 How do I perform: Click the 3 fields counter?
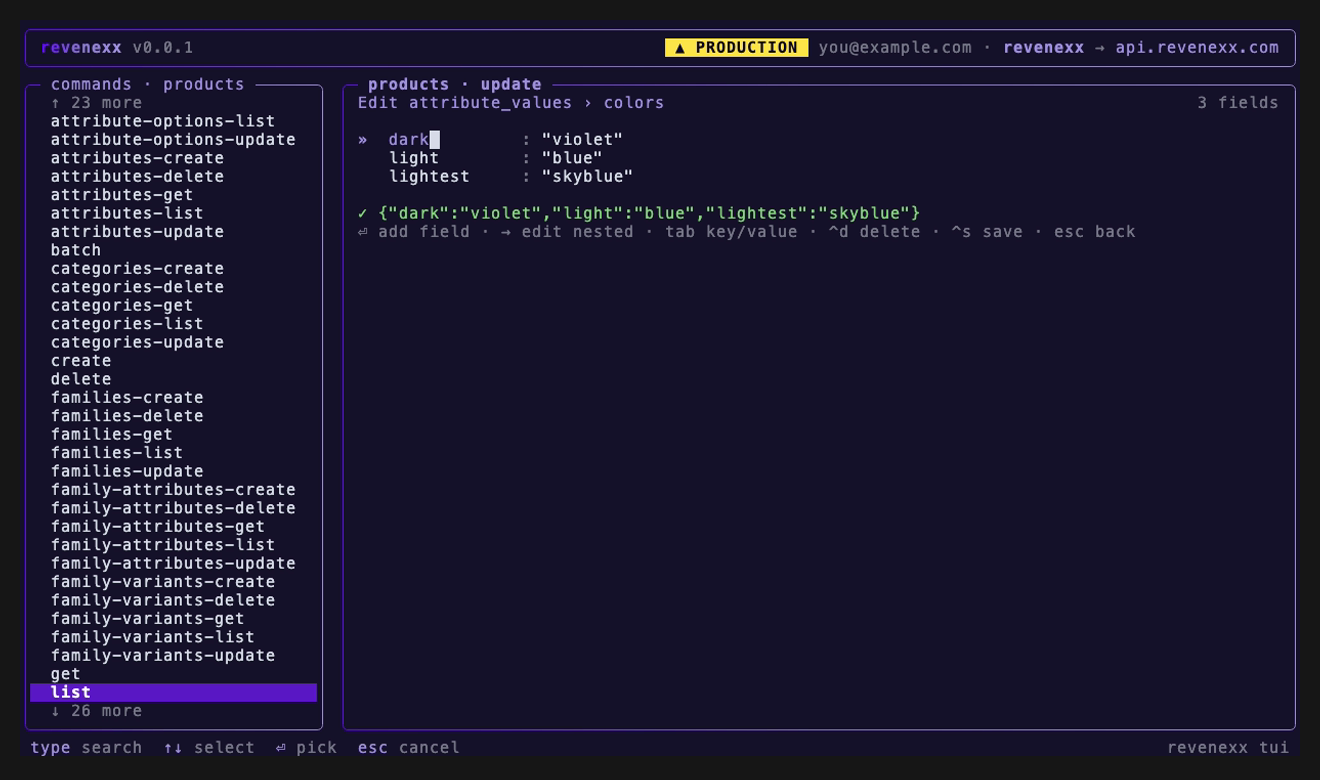tap(1238, 103)
